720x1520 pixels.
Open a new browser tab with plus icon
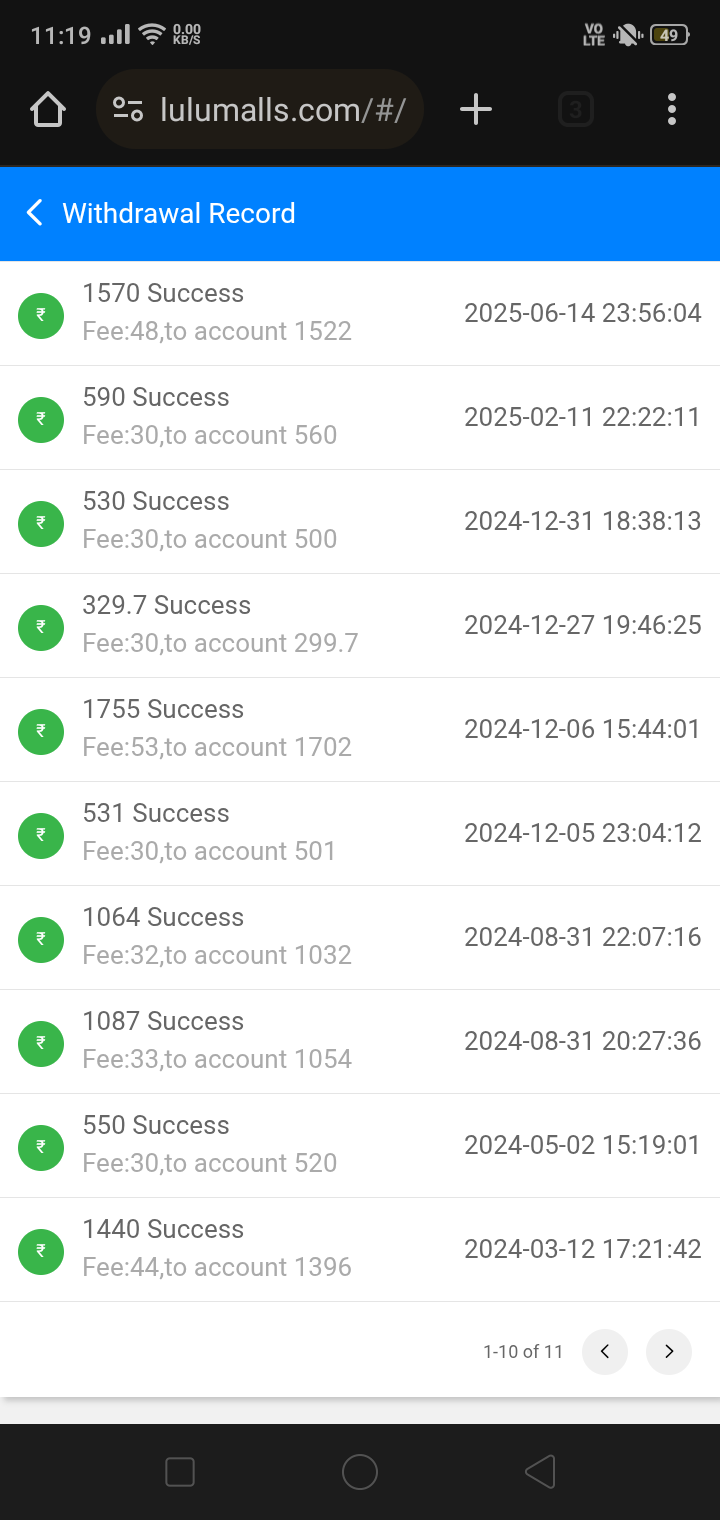[476, 109]
